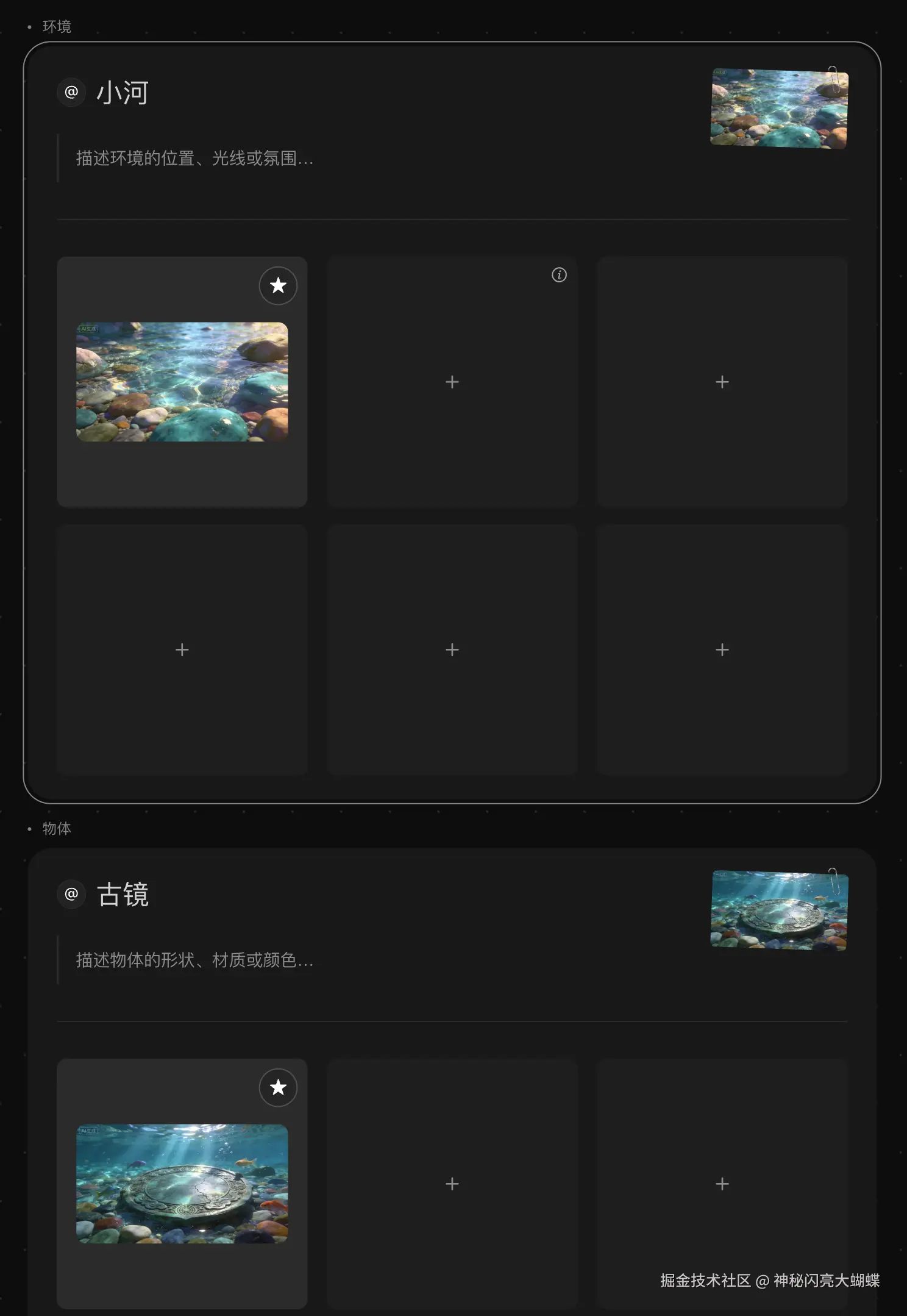Click the 小河 title text
The width and height of the screenshot is (907, 1316).
click(123, 93)
